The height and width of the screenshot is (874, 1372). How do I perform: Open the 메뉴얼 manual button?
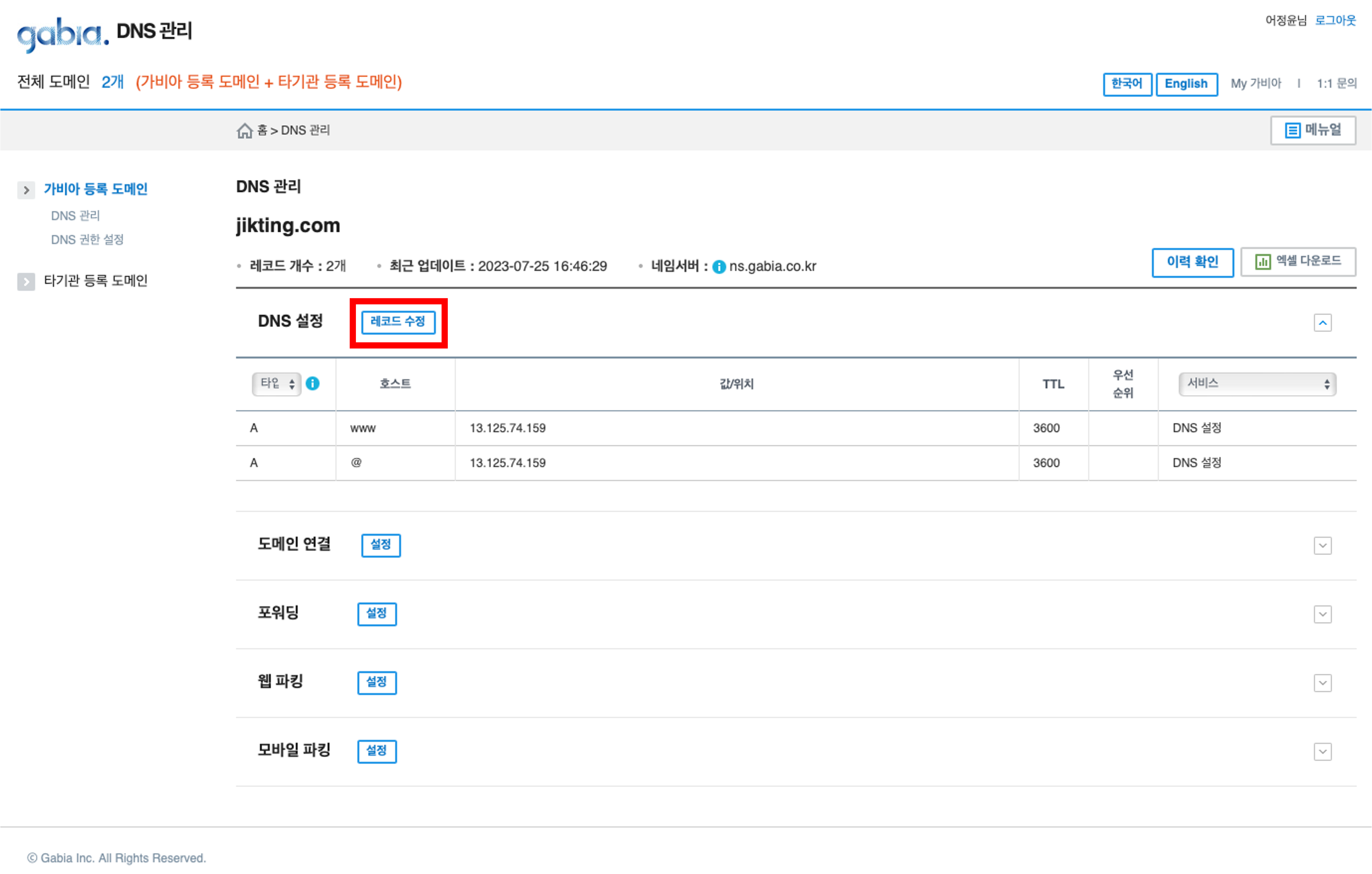coord(1313,130)
